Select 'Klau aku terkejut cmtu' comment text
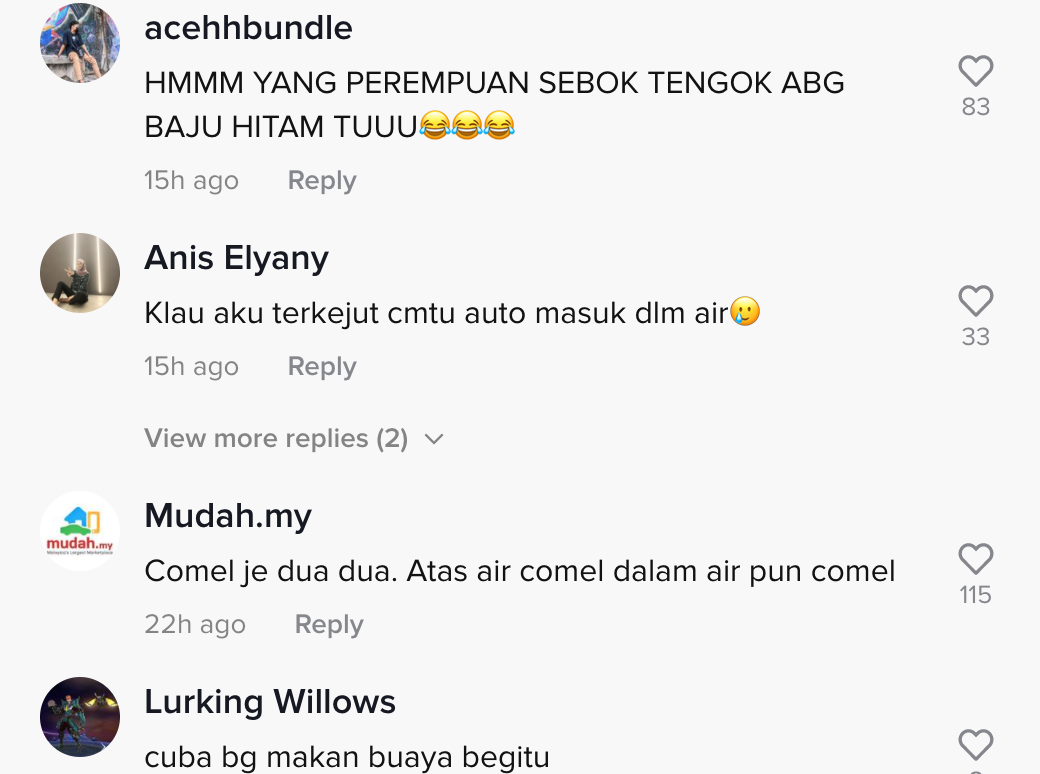 [x=452, y=313]
